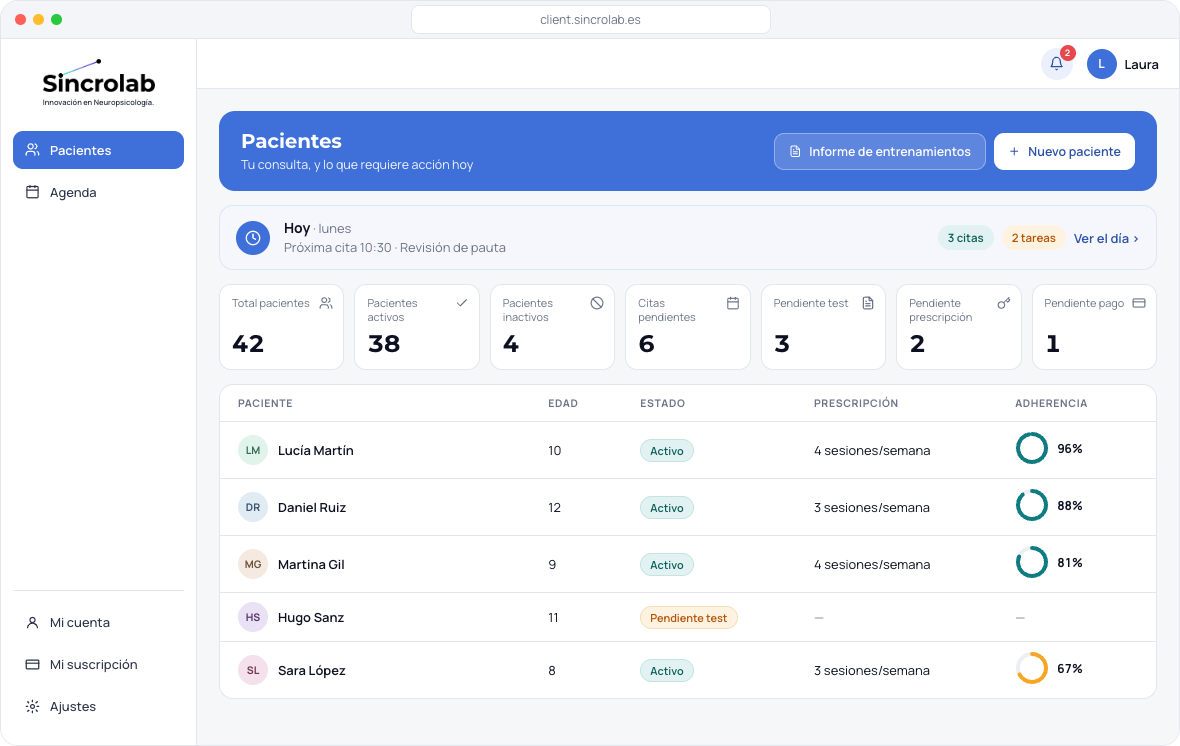The width and height of the screenshot is (1180, 746).
Task: Open Mi suscripción page
Action: pos(99,665)
